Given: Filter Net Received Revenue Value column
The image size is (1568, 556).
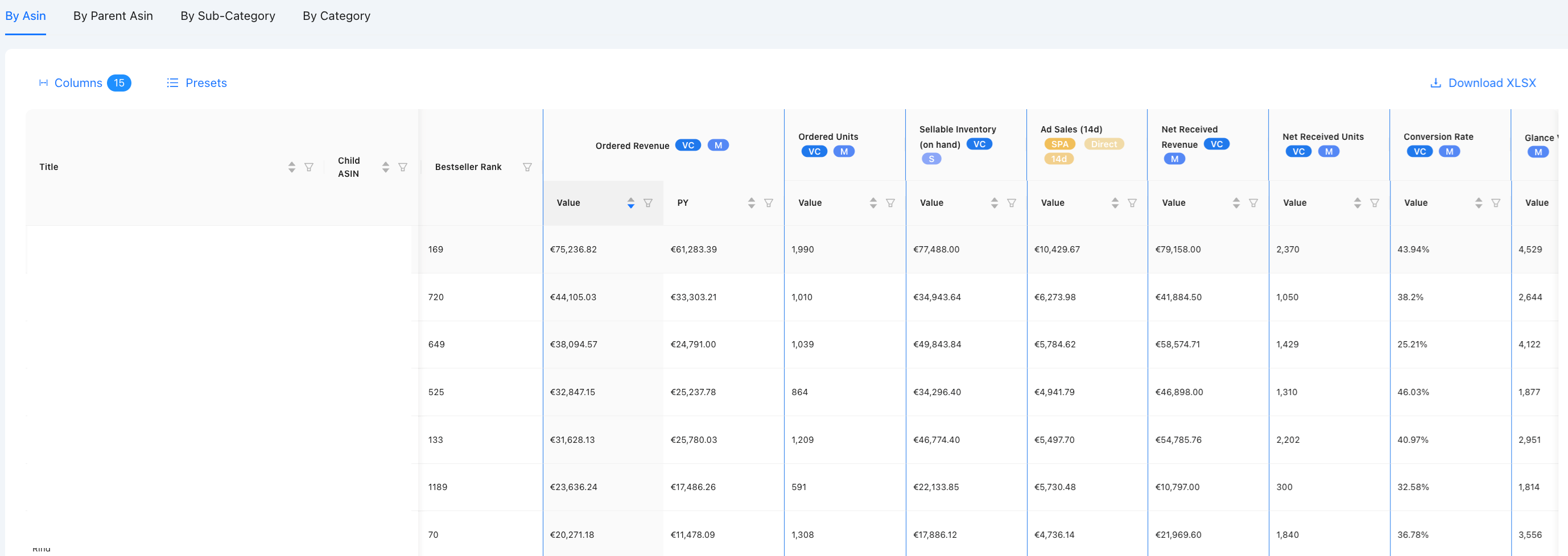Looking at the screenshot, I should [1253, 202].
